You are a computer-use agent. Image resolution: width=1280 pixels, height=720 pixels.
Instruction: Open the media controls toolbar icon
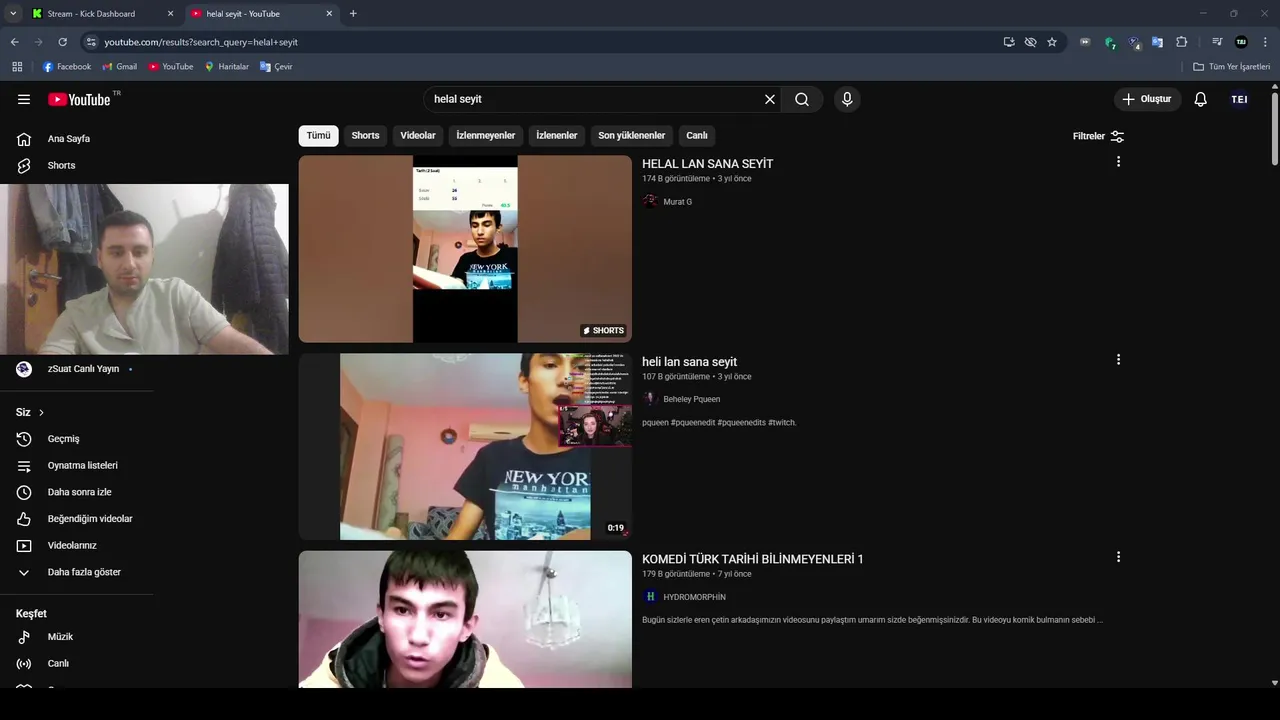[x=1217, y=42]
